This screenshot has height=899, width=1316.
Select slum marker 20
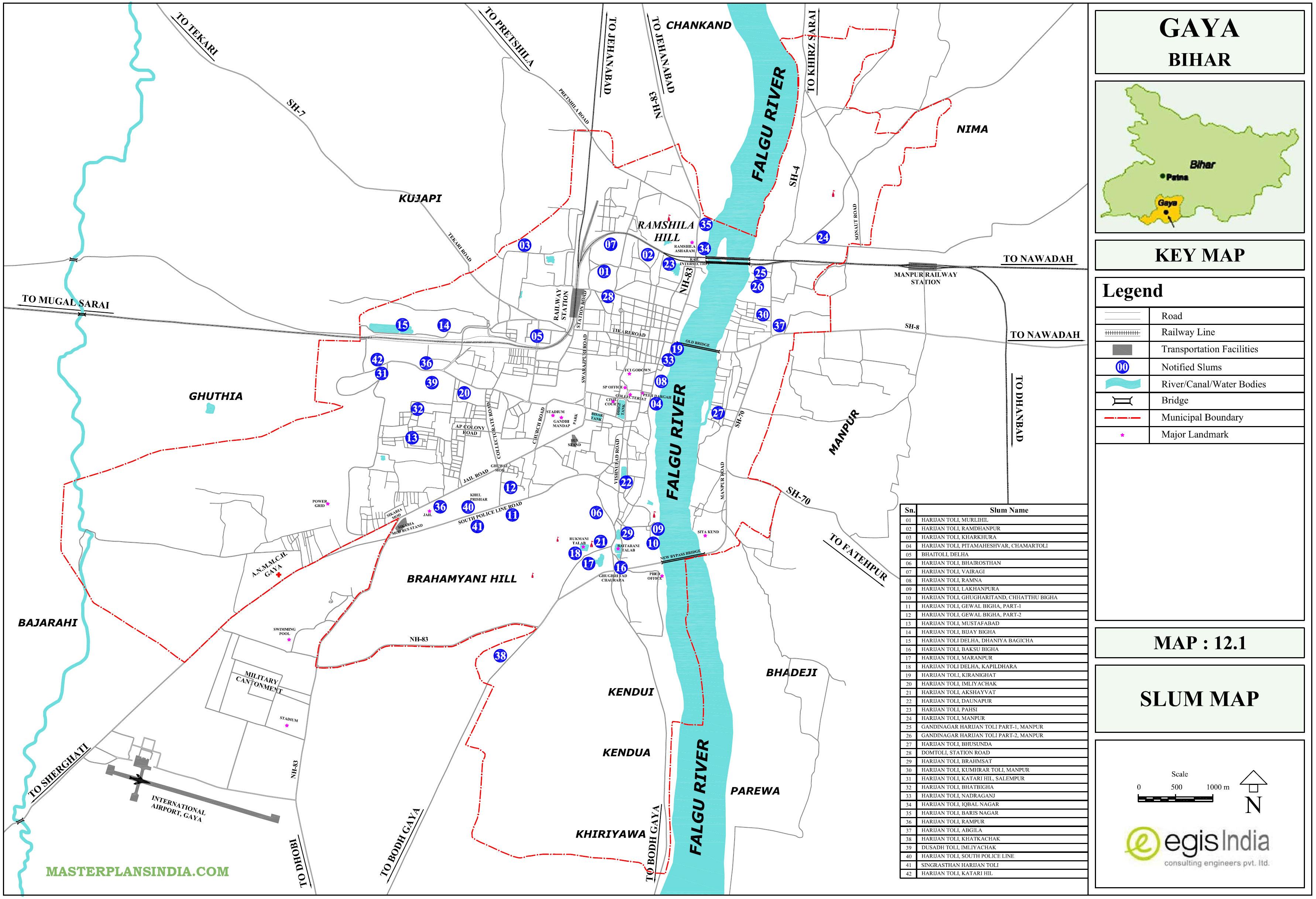(x=464, y=393)
